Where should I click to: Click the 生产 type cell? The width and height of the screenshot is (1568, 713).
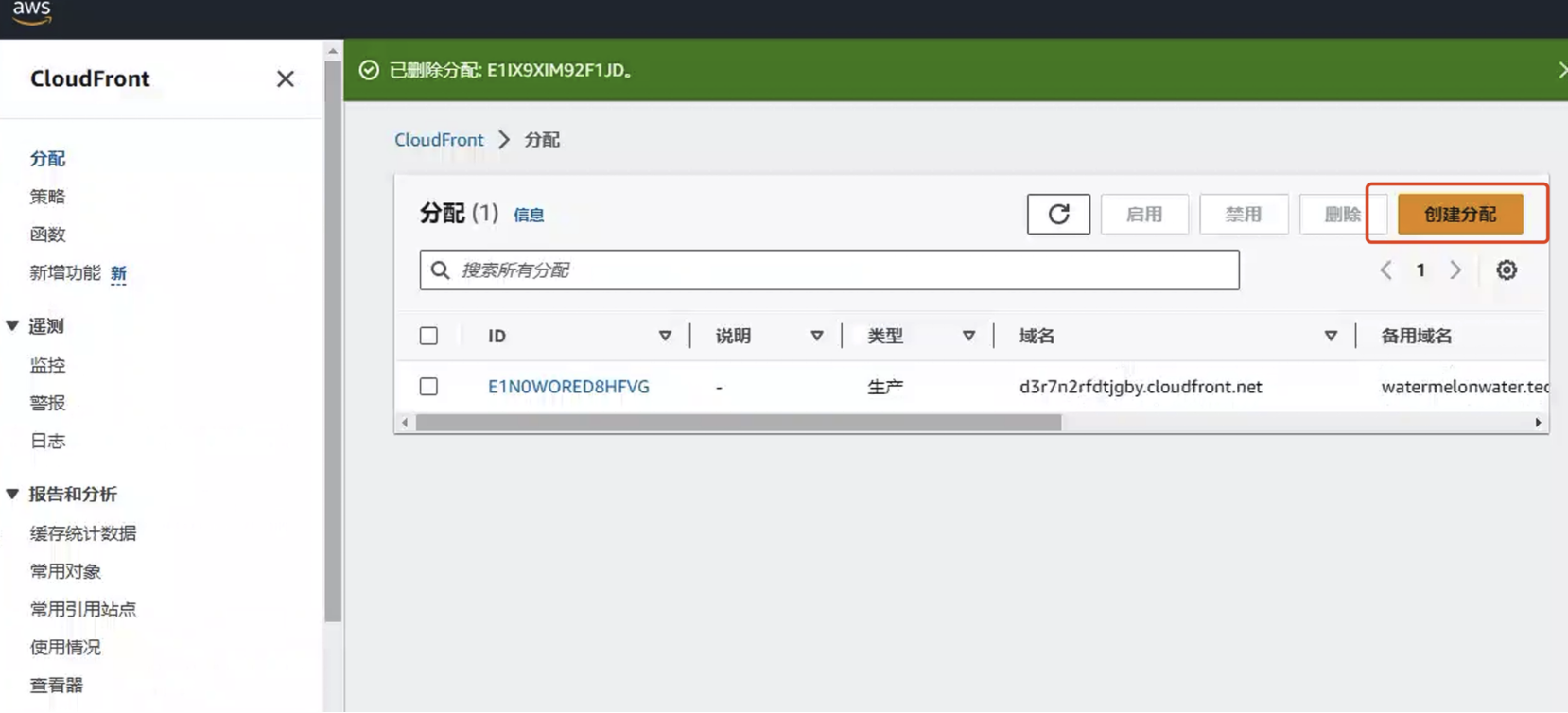885,387
